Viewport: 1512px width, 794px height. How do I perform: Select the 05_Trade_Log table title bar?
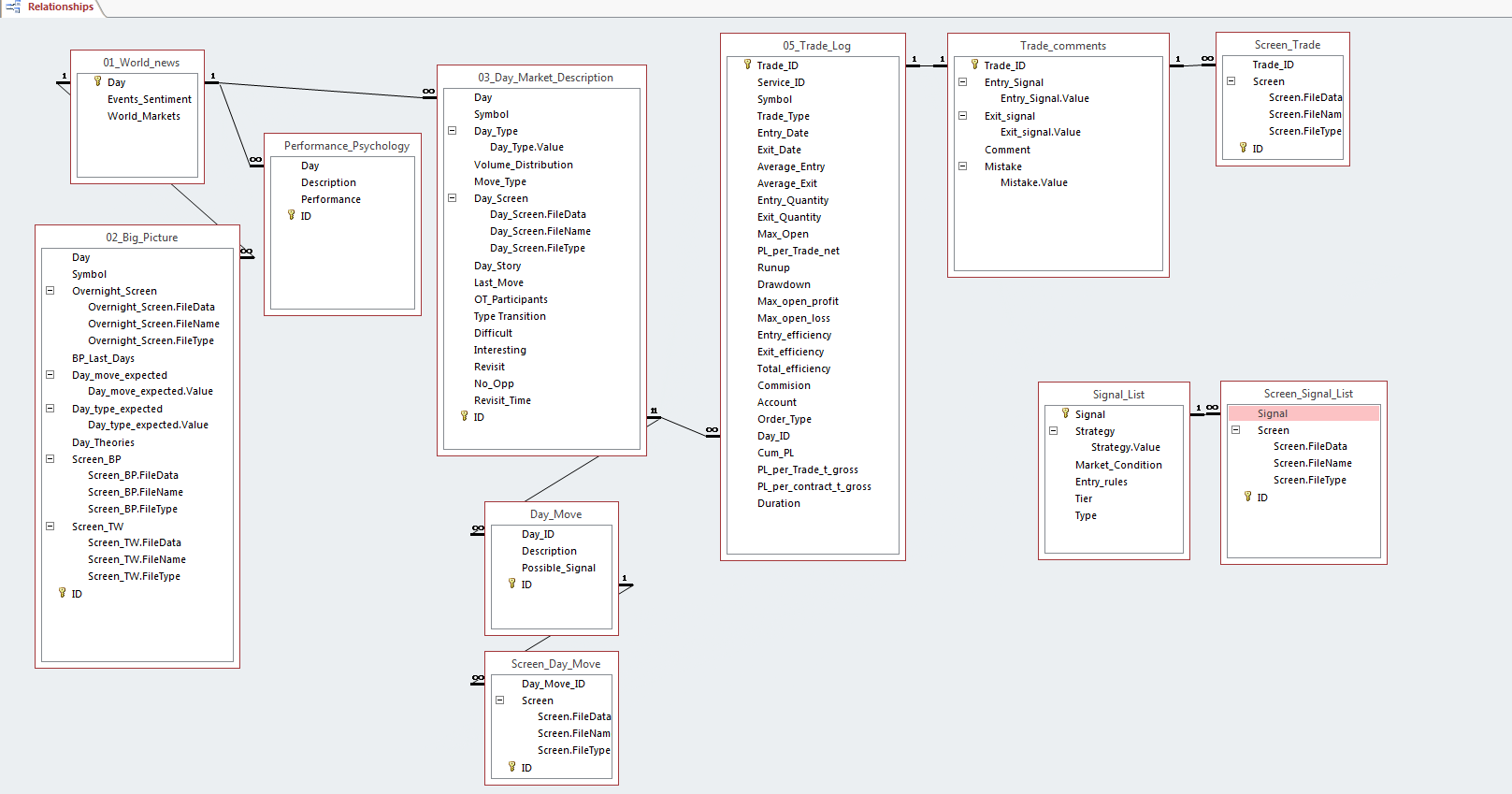point(813,45)
